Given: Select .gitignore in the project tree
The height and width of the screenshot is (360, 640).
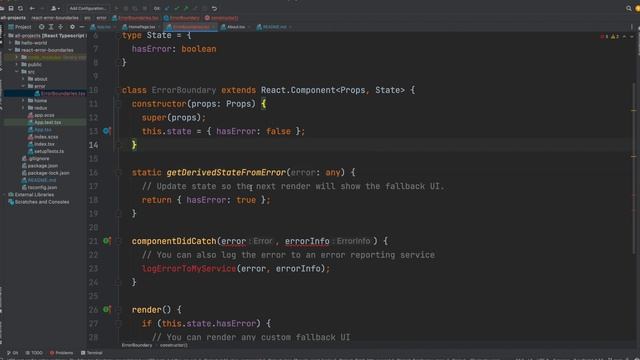Looking at the screenshot, I should [36, 159].
